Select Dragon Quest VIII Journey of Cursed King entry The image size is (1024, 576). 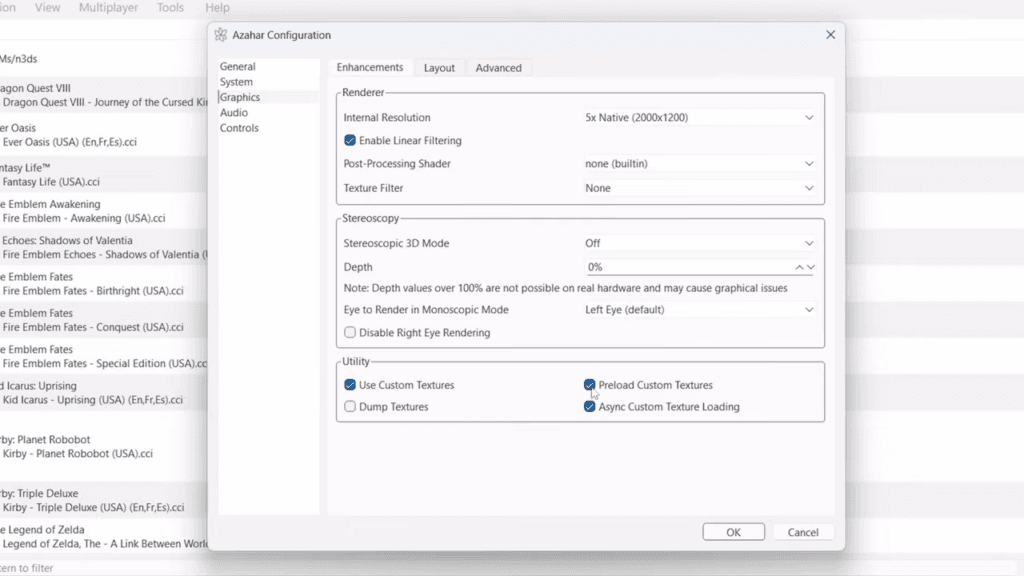click(103, 95)
